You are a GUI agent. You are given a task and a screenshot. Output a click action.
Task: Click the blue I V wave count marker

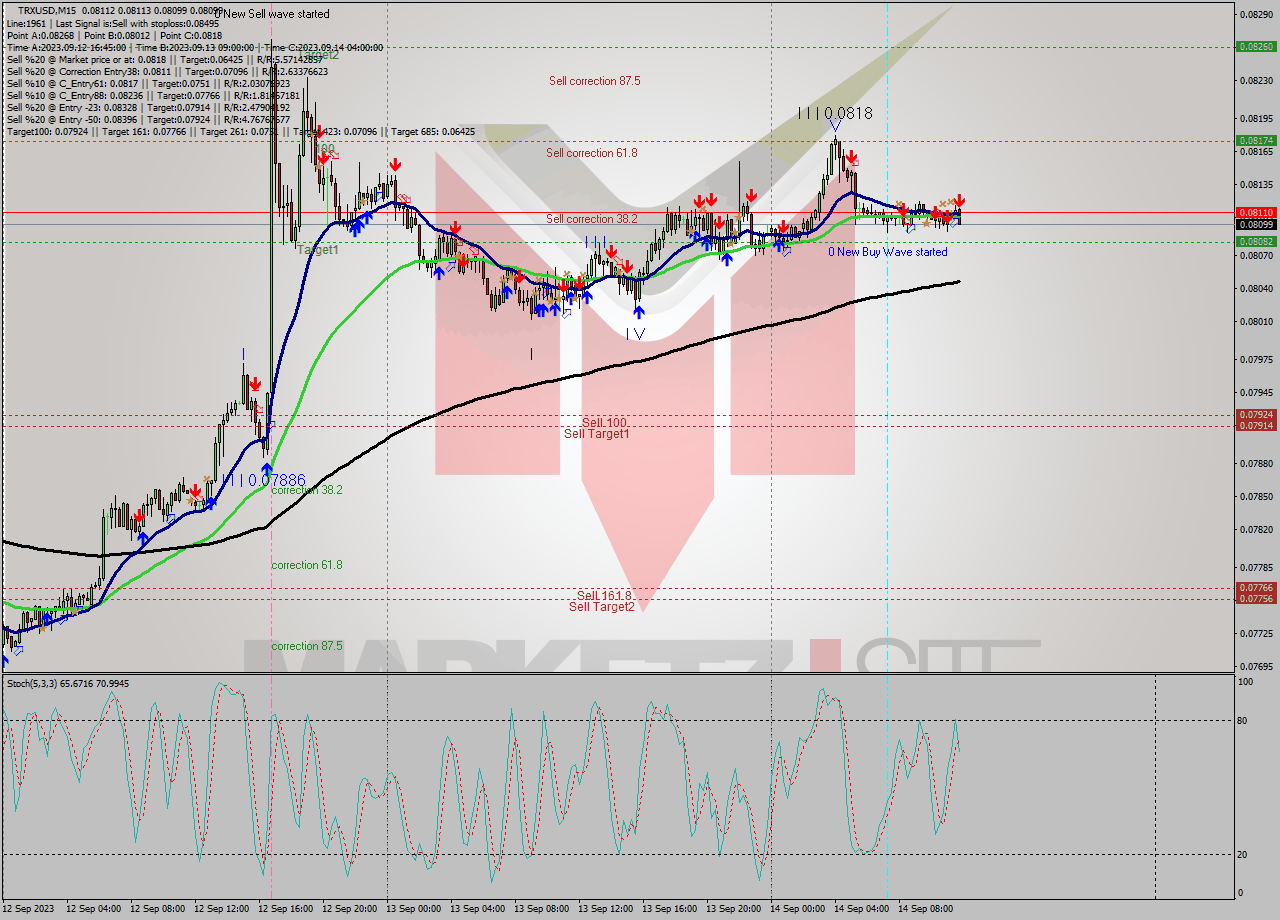coord(635,334)
